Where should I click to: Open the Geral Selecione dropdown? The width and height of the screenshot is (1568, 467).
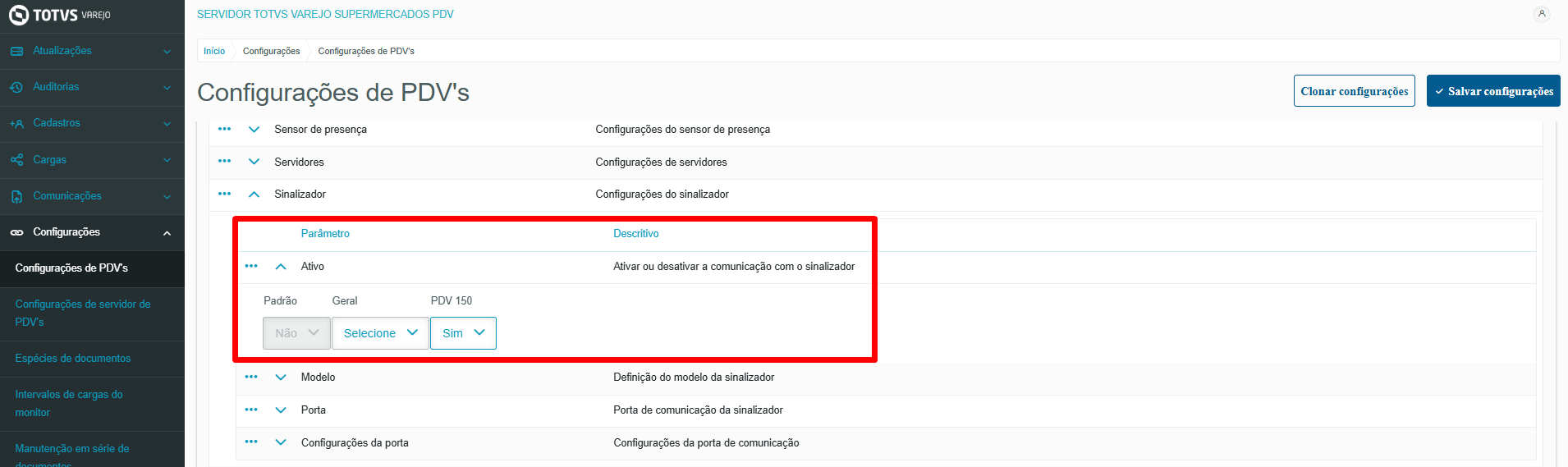pyautogui.click(x=380, y=333)
